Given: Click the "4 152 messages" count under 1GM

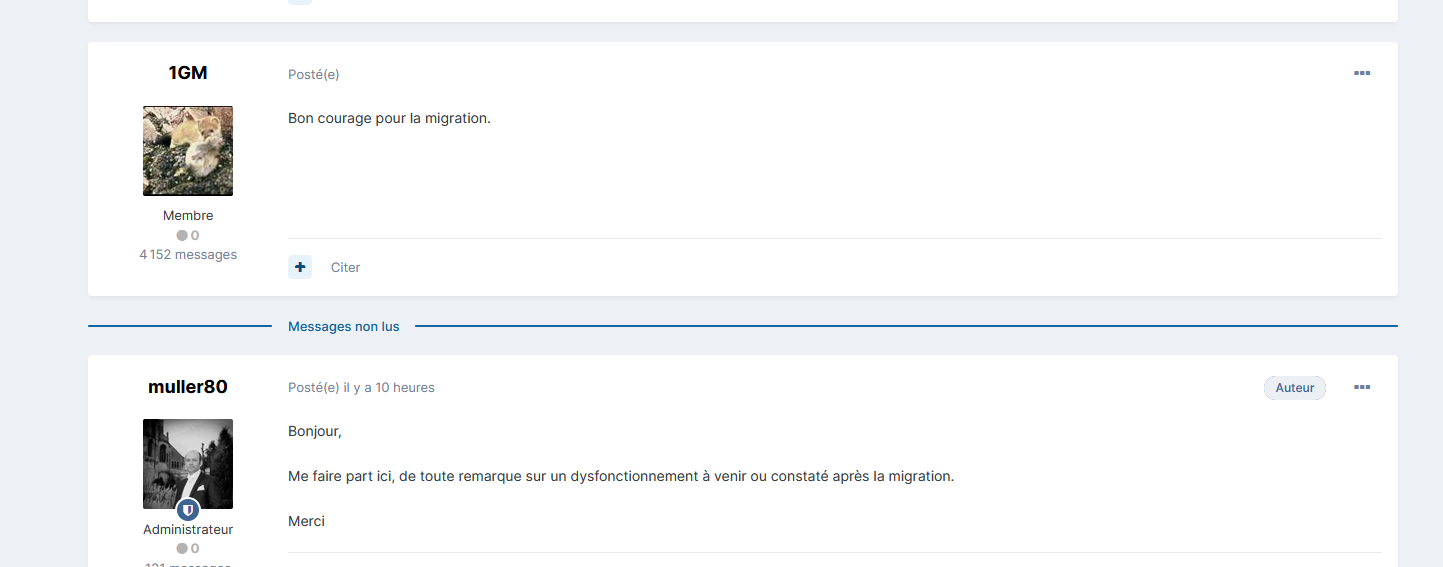Looking at the screenshot, I should [x=188, y=255].
